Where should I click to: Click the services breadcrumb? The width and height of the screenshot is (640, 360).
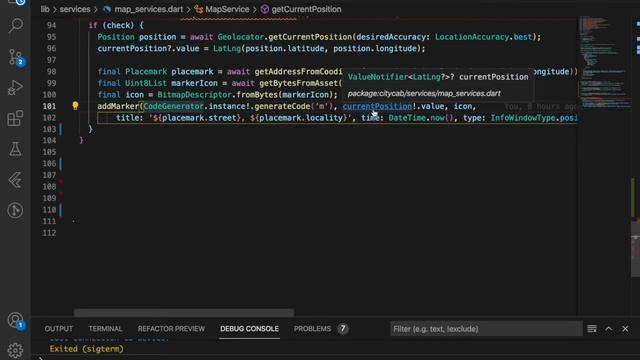coord(75,9)
